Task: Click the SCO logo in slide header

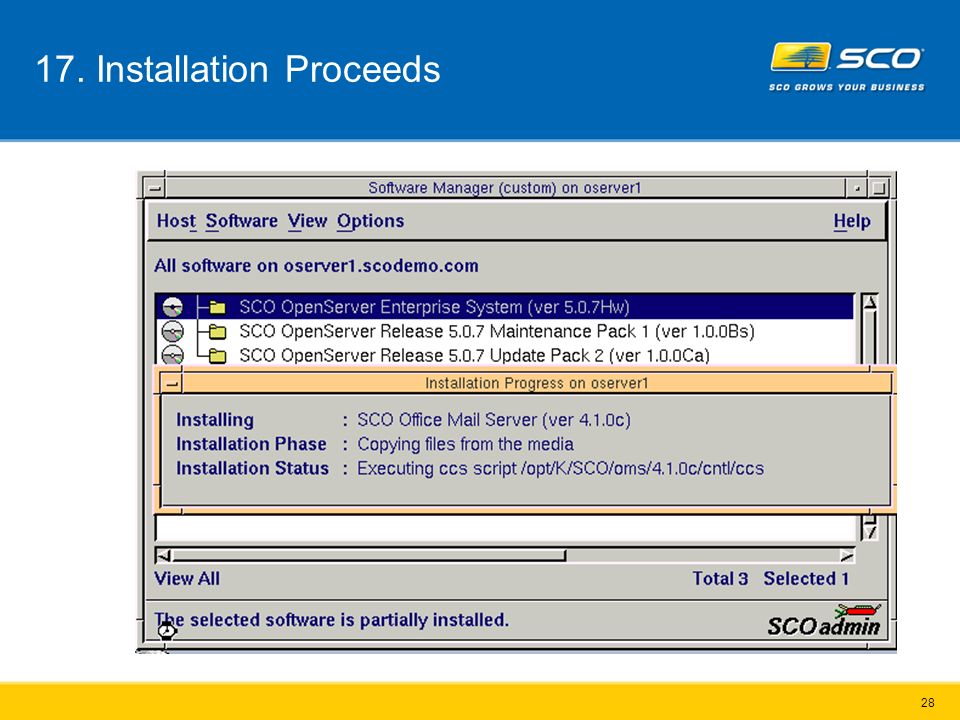Action: (x=847, y=67)
